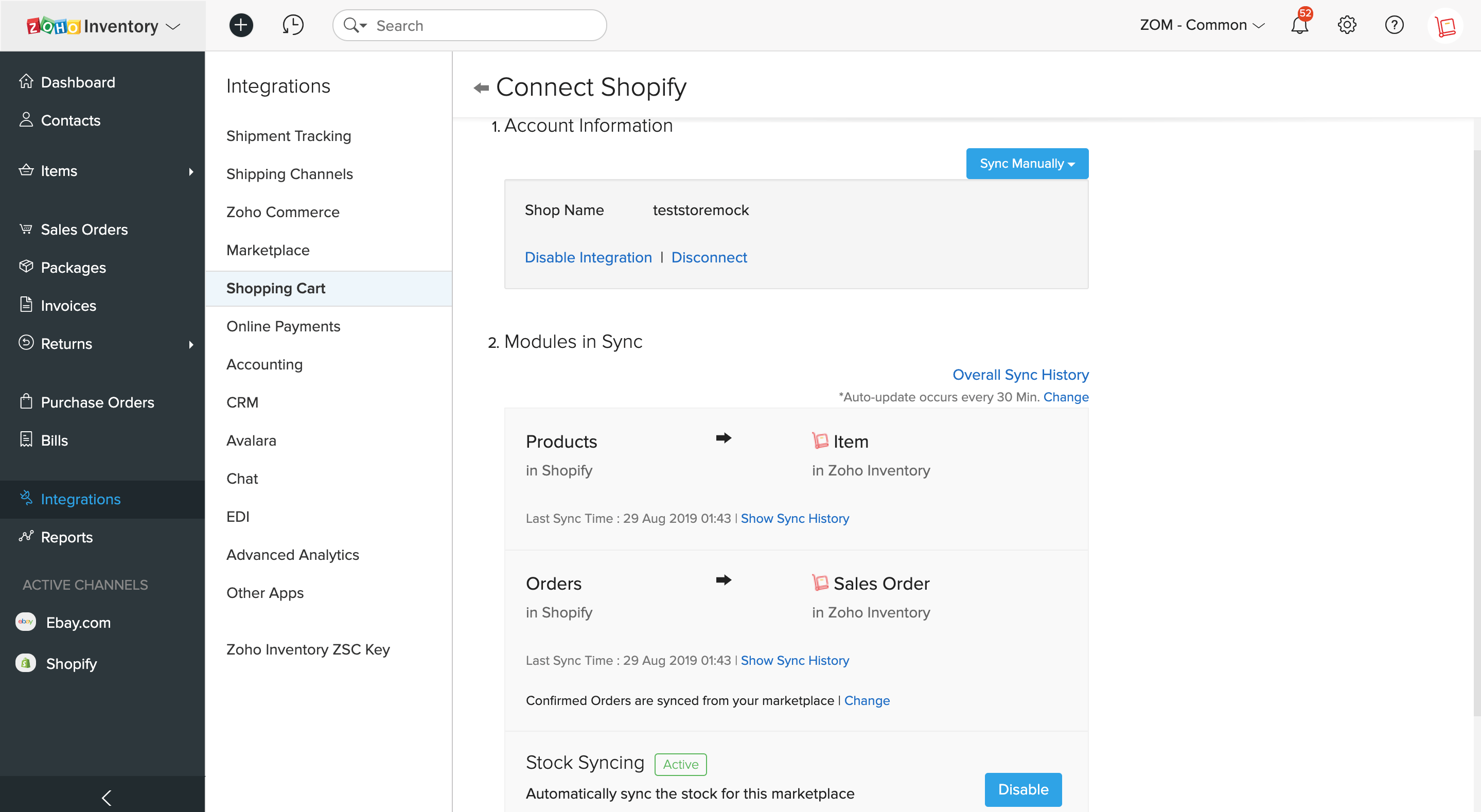Viewport: 1481px width, 812px height.
Task: Open the search filter dropdown arrow
Action: 363,26
